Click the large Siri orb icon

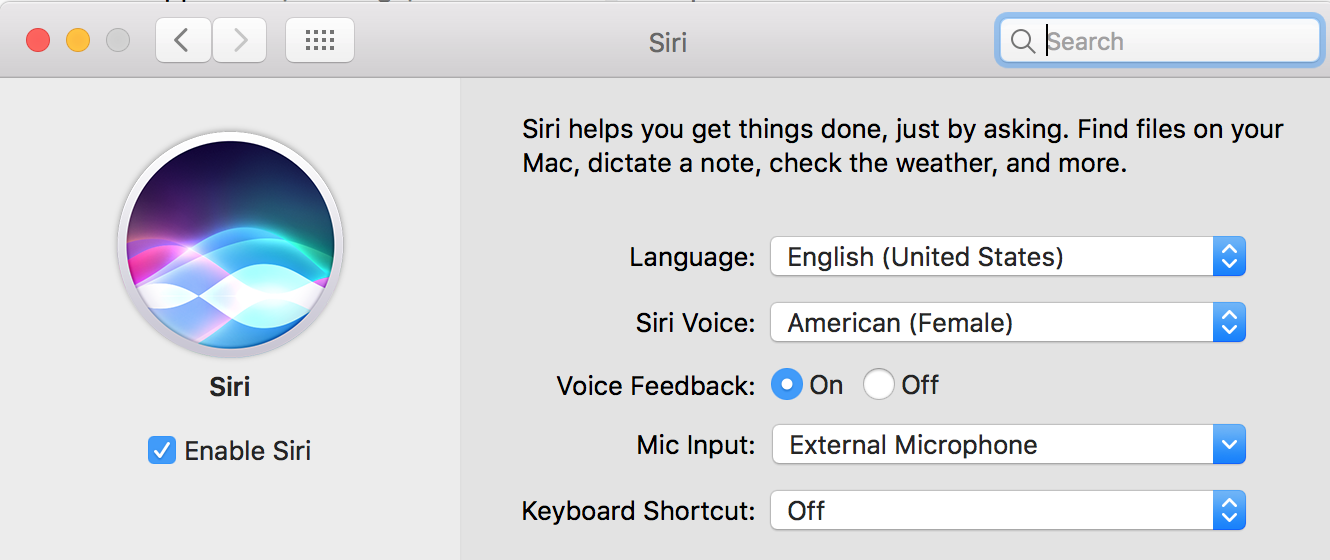230,244
